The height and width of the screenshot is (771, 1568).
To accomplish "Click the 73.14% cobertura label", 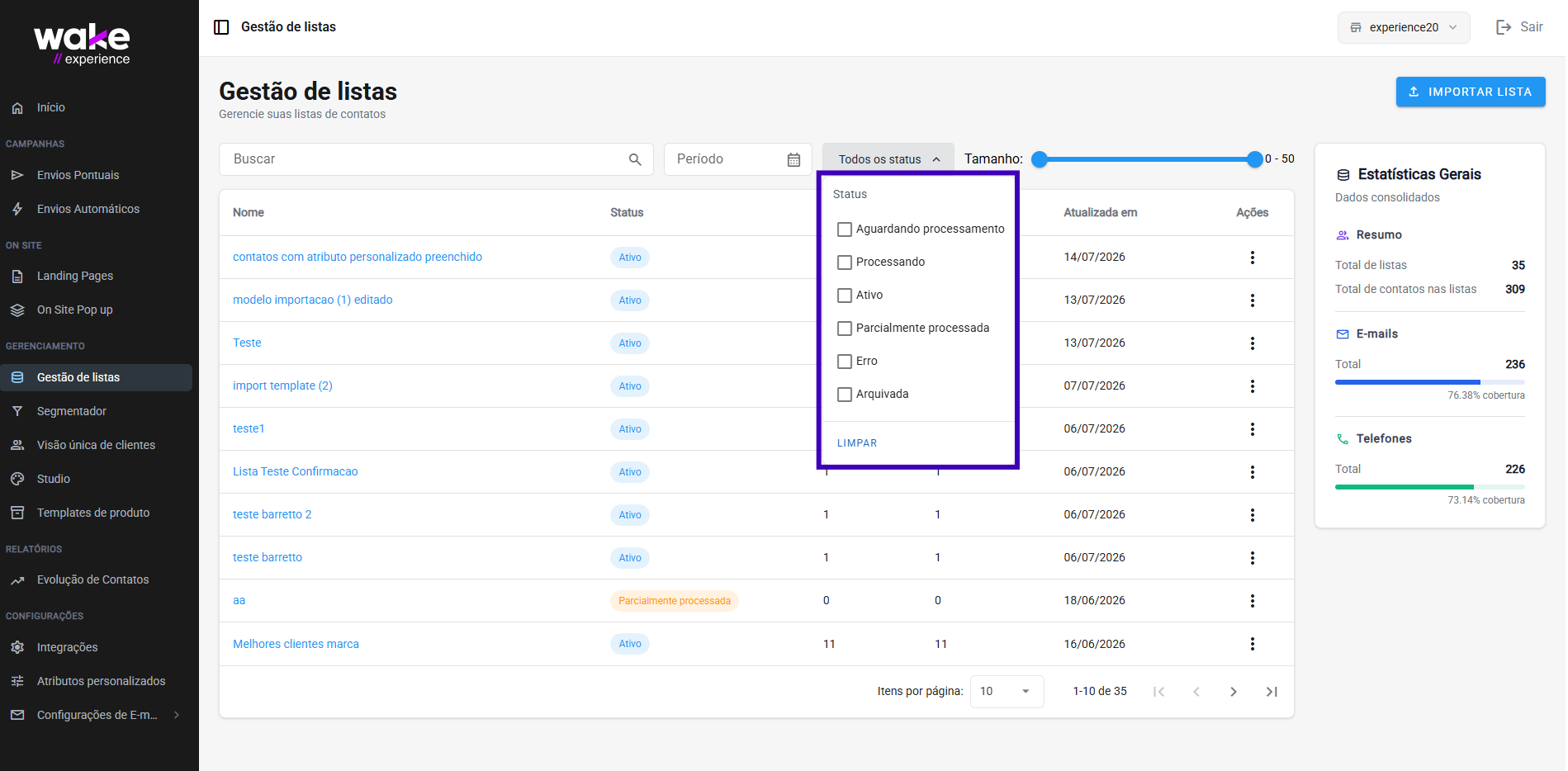I will [1486, 500].
